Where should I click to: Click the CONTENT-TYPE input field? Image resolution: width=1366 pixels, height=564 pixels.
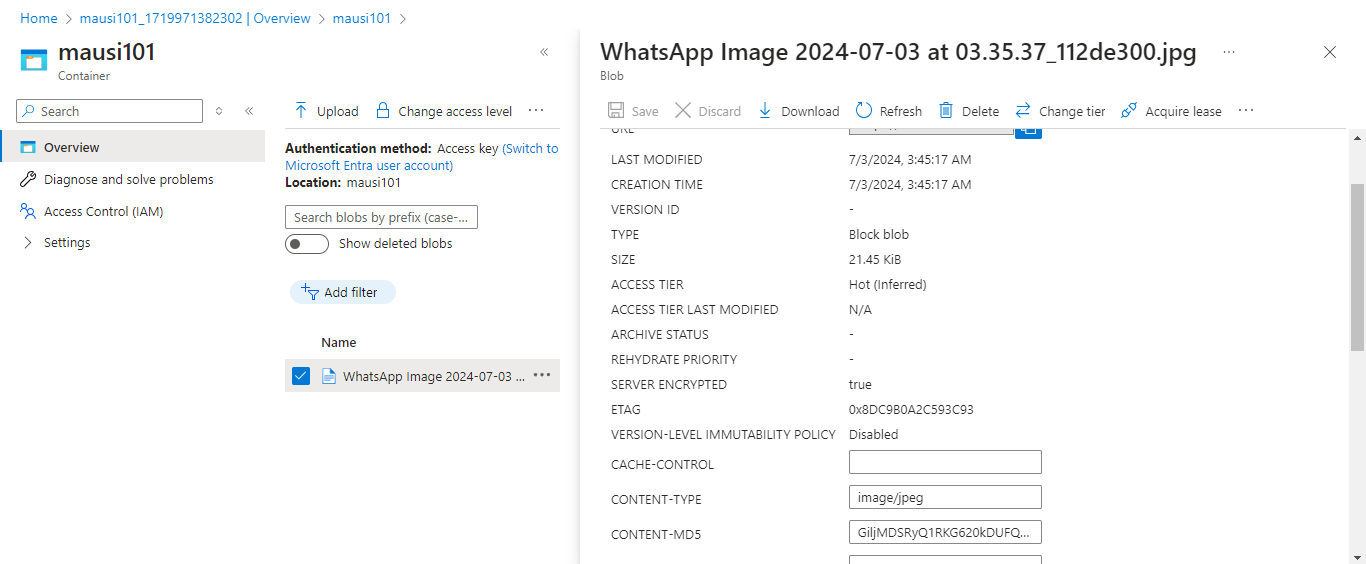pos(945,497)
